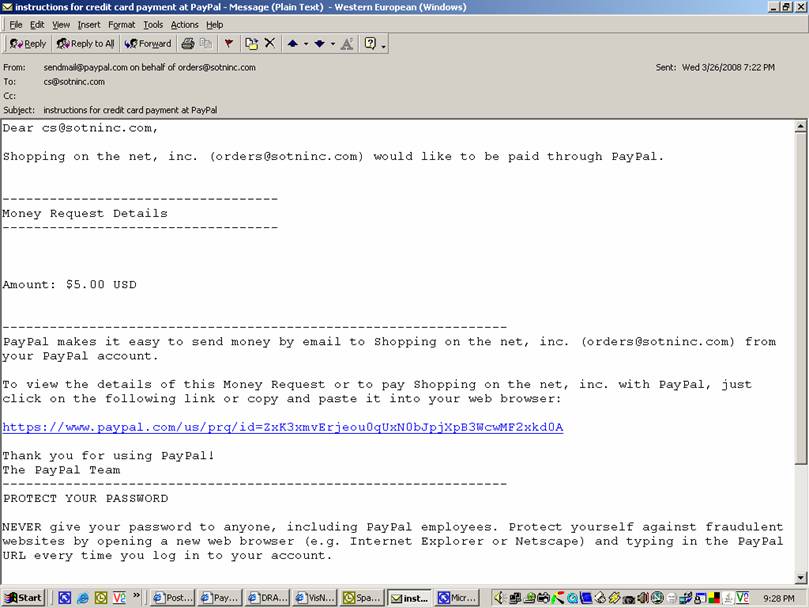Click scrollbar up arrow in message body
Screen dimensions: 809x608
(x=800, y=126)
